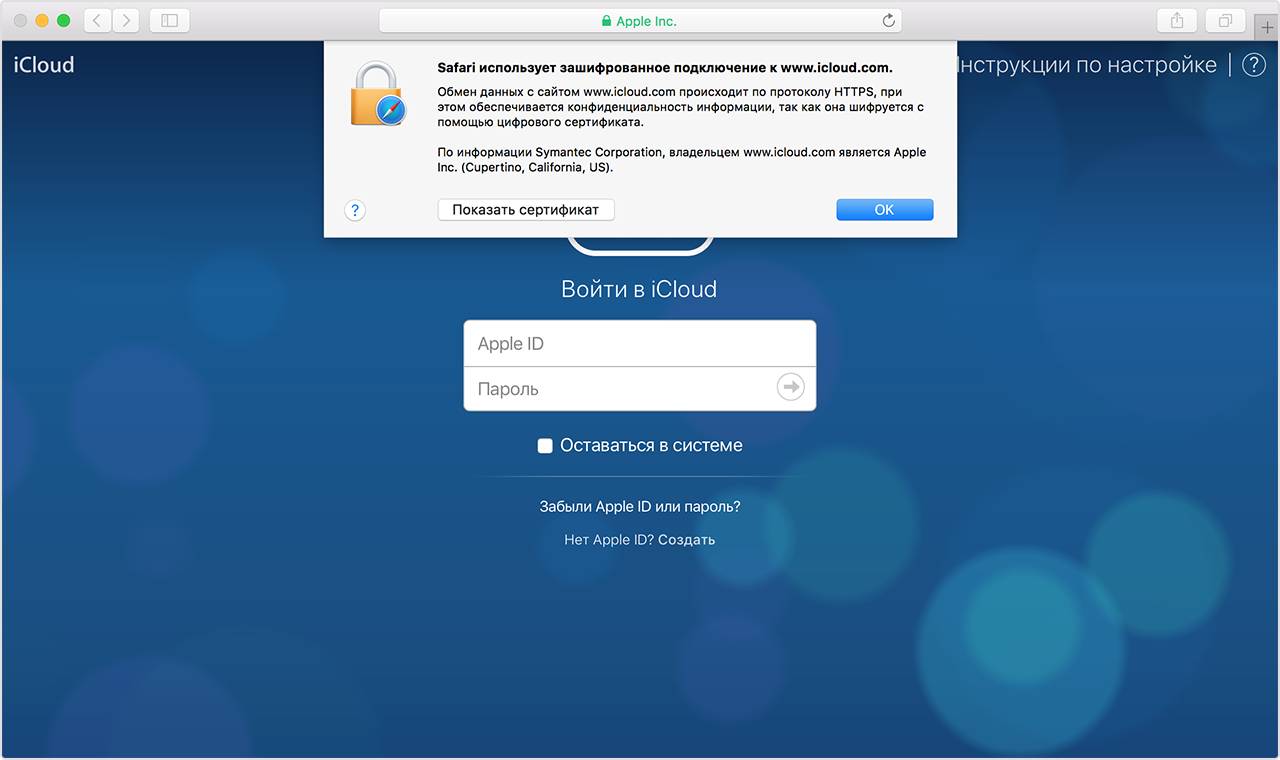Viewport: 1280px width, 760px height.
Task: Open iCloud help via the question mark icon
Action: (x=1253, y=65)
